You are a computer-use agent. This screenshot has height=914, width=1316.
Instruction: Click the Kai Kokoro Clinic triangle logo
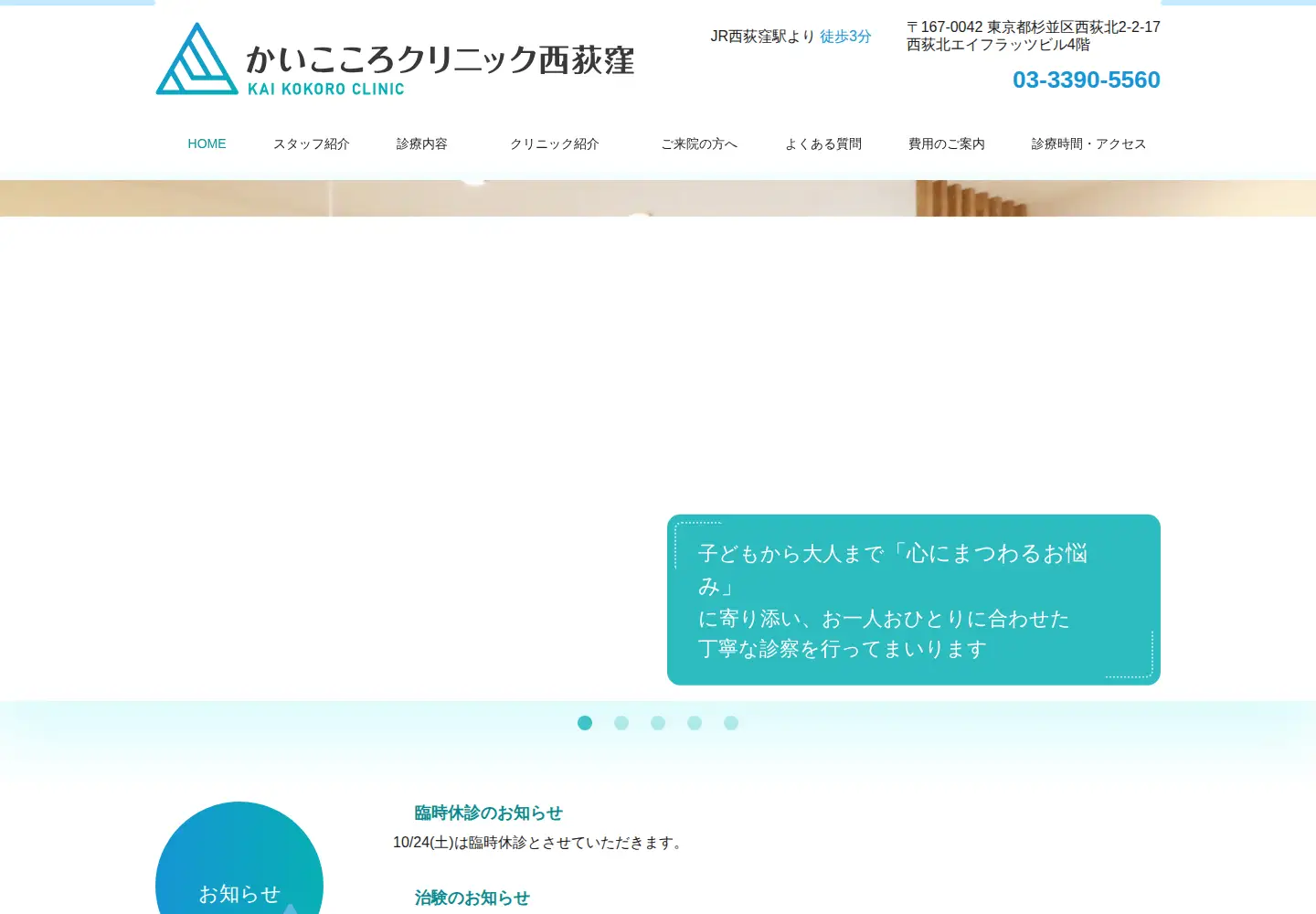(196, 59)
